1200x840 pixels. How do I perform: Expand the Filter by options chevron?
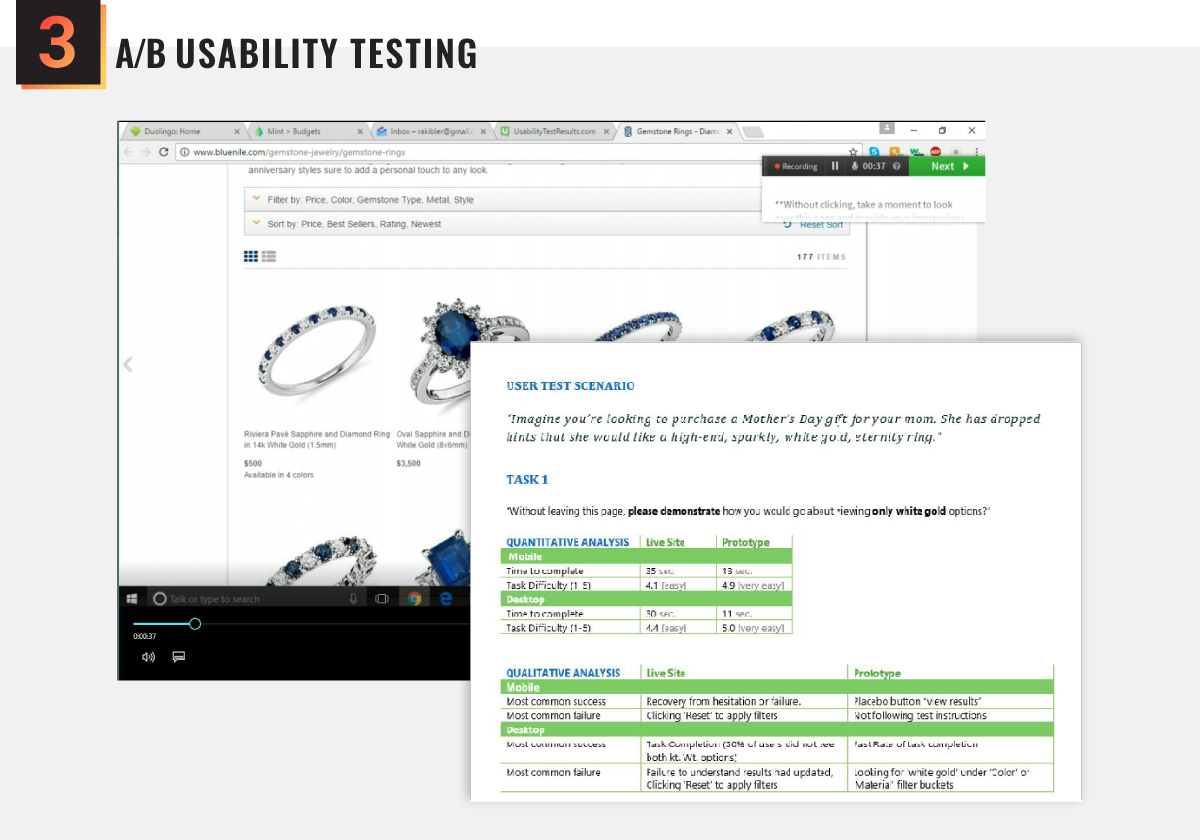point(256,199)
